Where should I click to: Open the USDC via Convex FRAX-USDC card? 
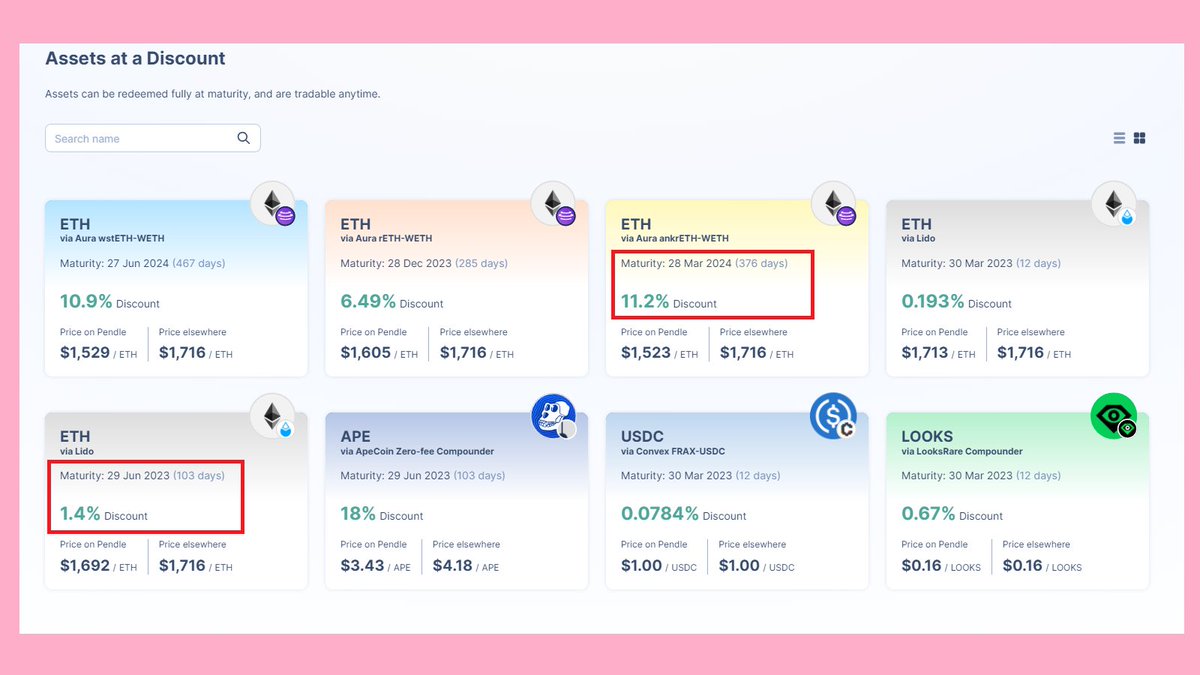point(737,501)
